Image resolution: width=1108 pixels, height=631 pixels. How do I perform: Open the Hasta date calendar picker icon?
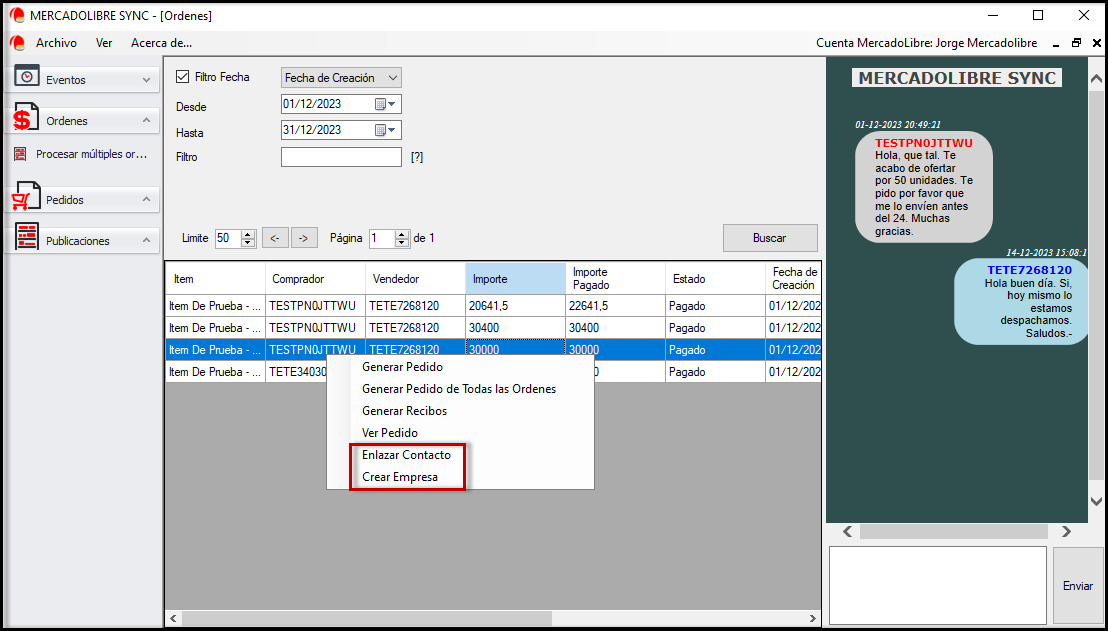386,130
